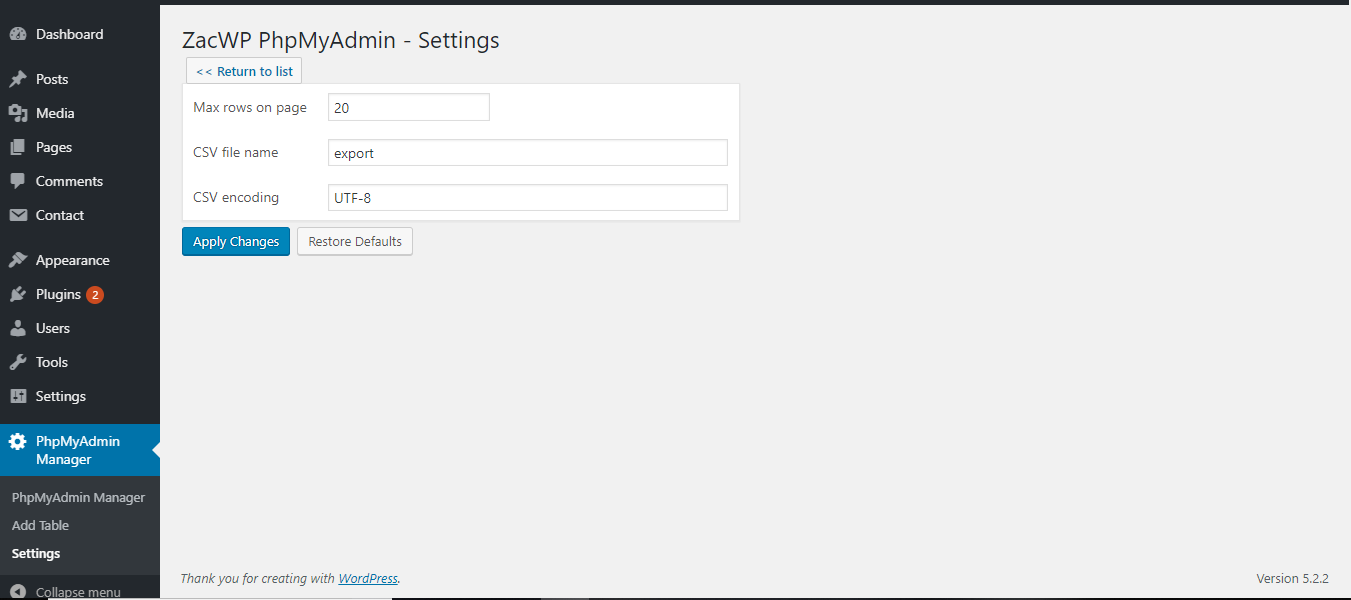Open the Add Table submenu item
This screenshot has height=600, width=1351.
coord(40,525)
